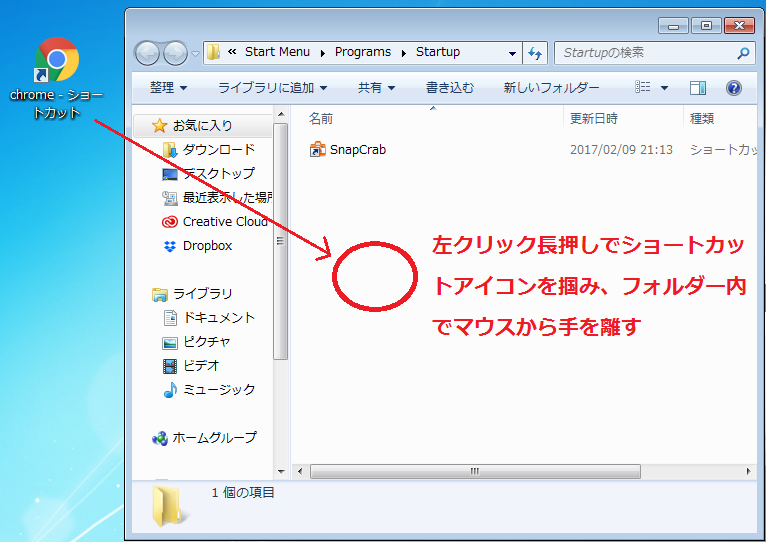
Task: Open the 整理 menu
Action: click(168, 88)
